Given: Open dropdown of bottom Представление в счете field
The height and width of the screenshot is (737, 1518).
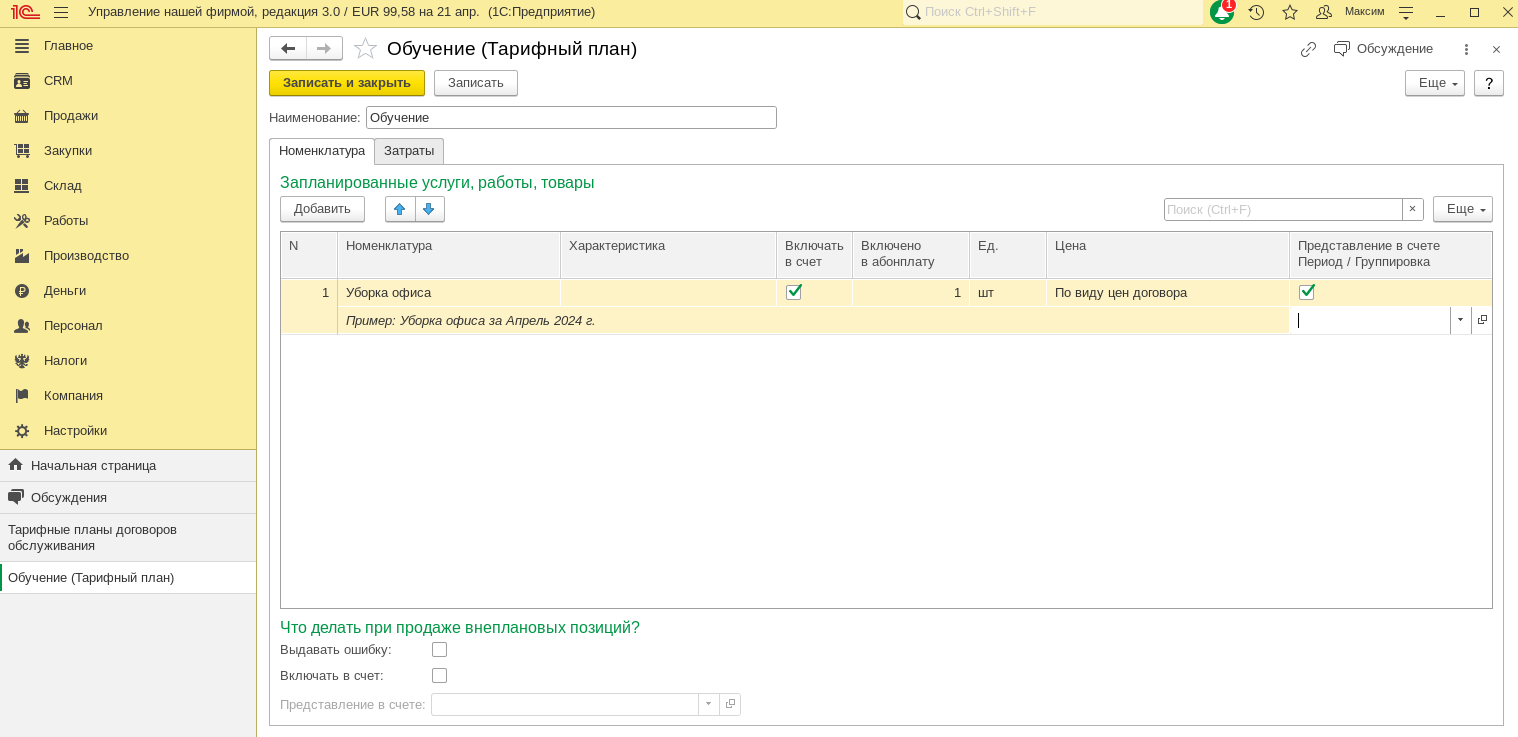Looking at the screenshot, I should click(x=709, y=704).
